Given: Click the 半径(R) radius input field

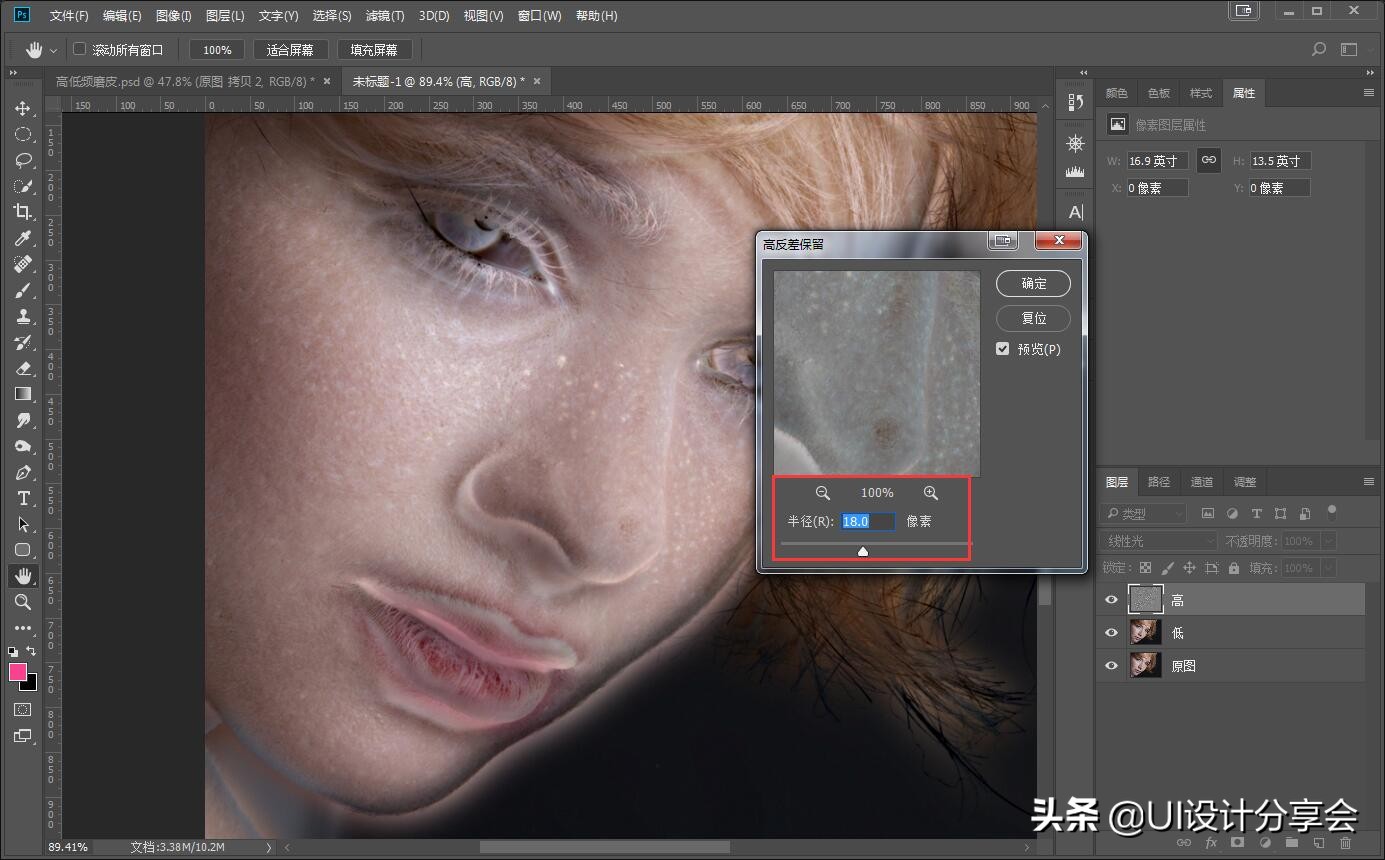Looking at the screenshot, I should pos(867,521).
